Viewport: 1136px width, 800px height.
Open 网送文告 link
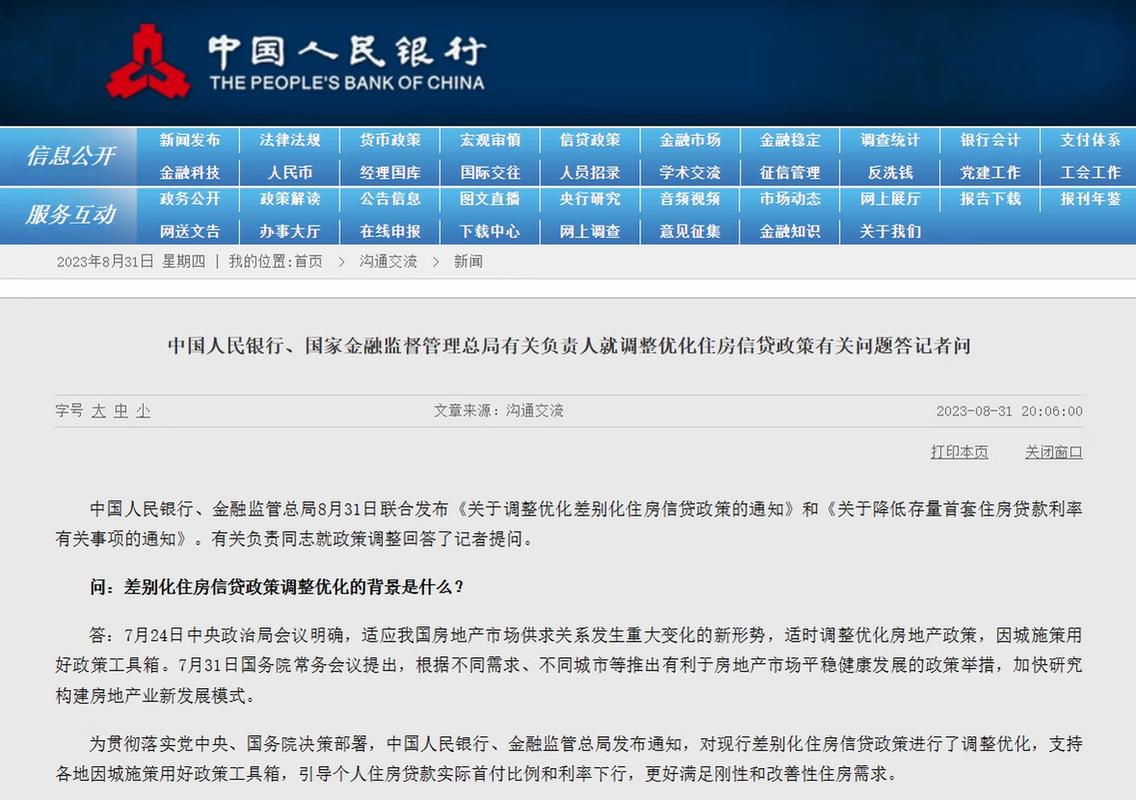coord(190,231)
